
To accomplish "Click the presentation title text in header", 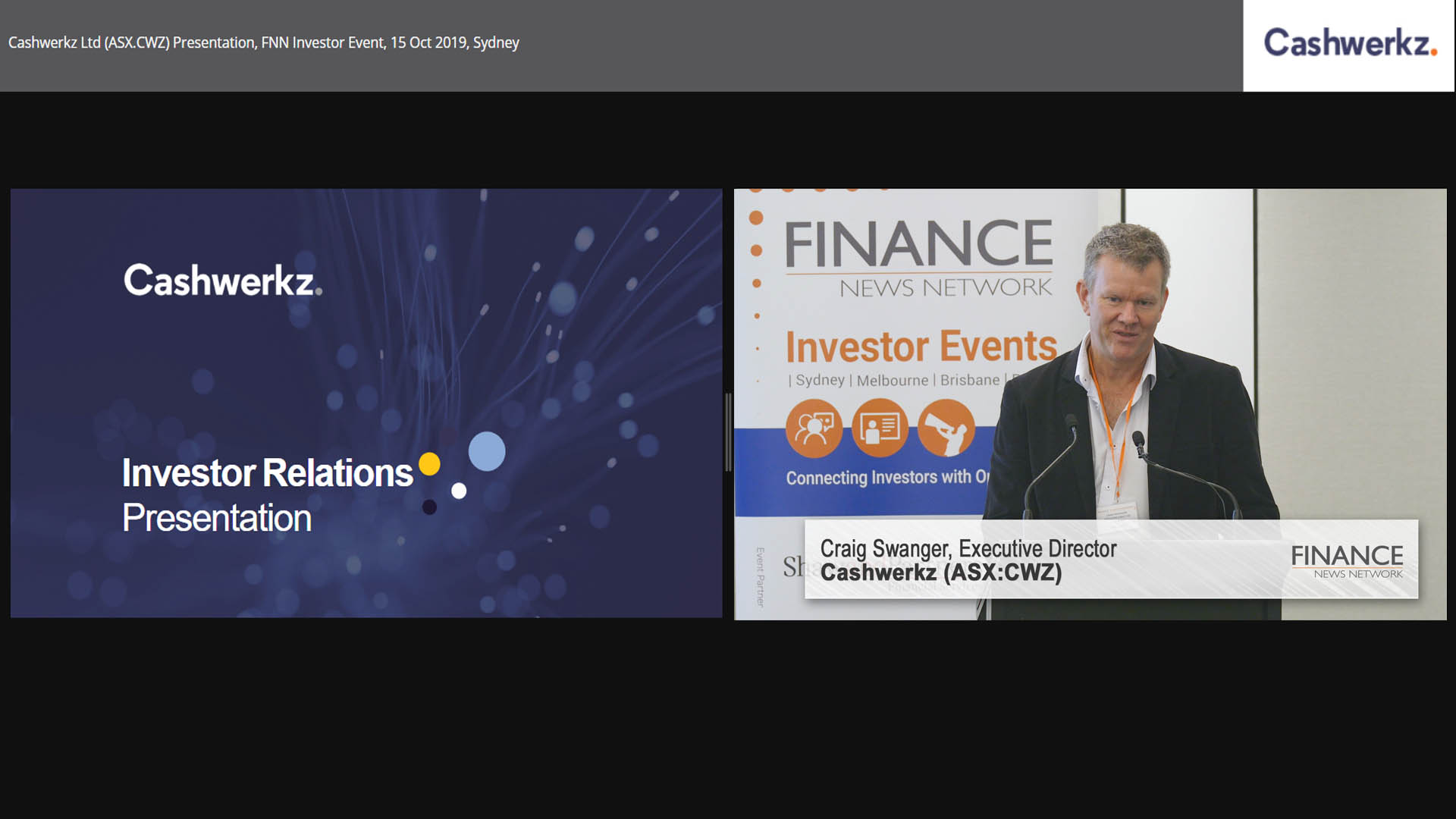I will [x=263, y=42].
